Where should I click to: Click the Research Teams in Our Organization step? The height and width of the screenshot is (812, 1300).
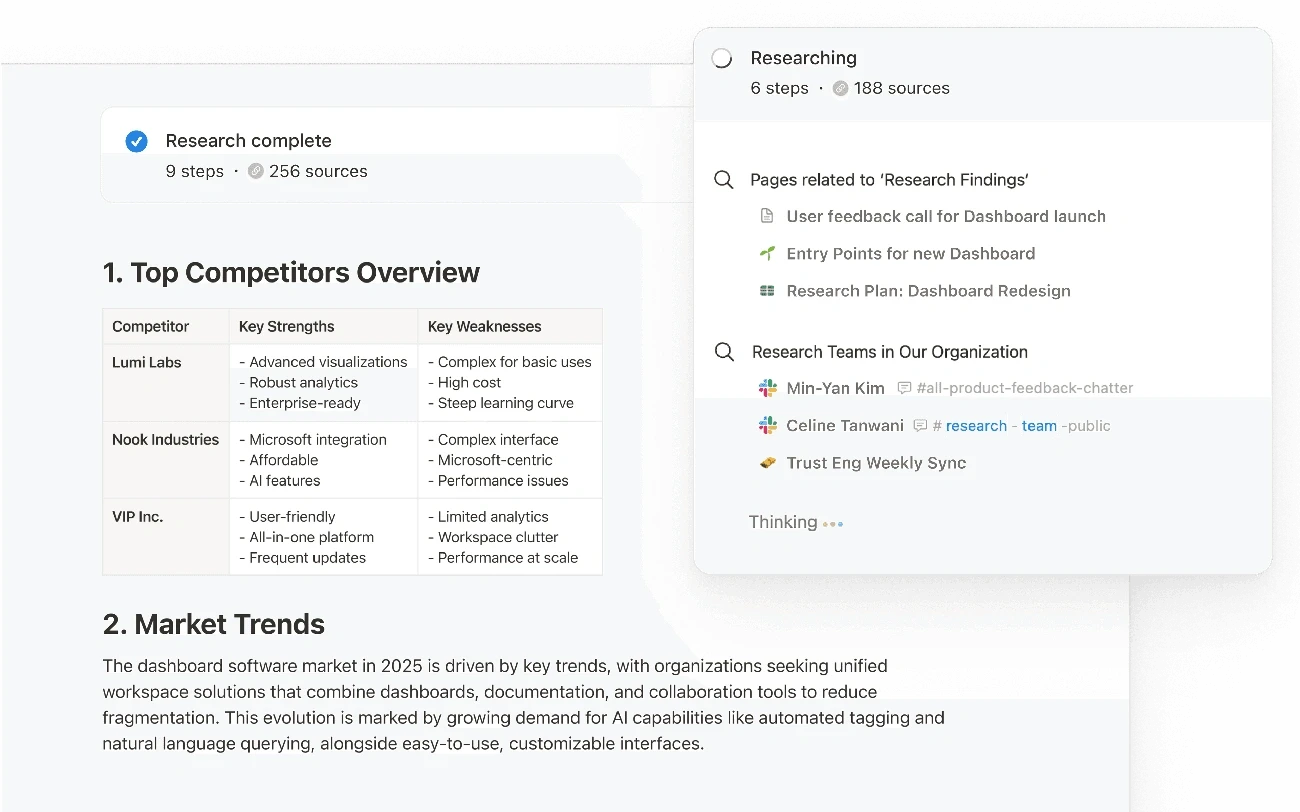890,352
